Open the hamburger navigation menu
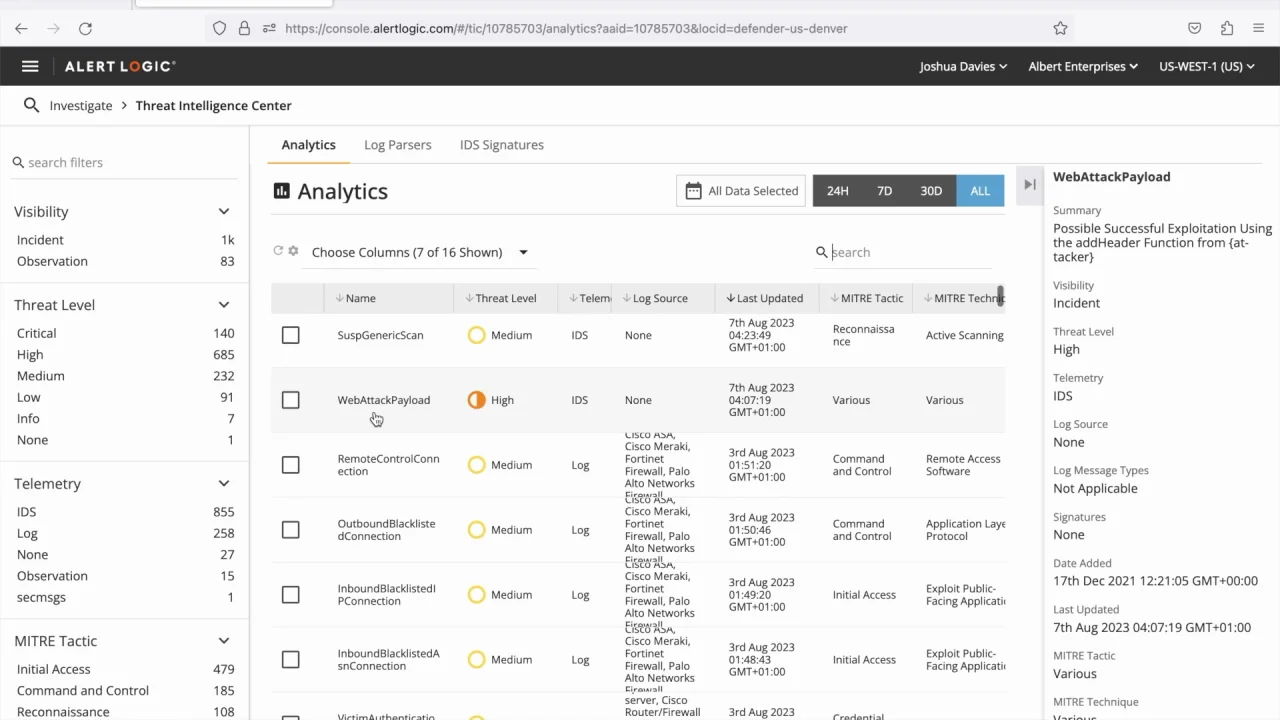The height and width of the screenshot is (720, 1280). (x=30, y=66)
